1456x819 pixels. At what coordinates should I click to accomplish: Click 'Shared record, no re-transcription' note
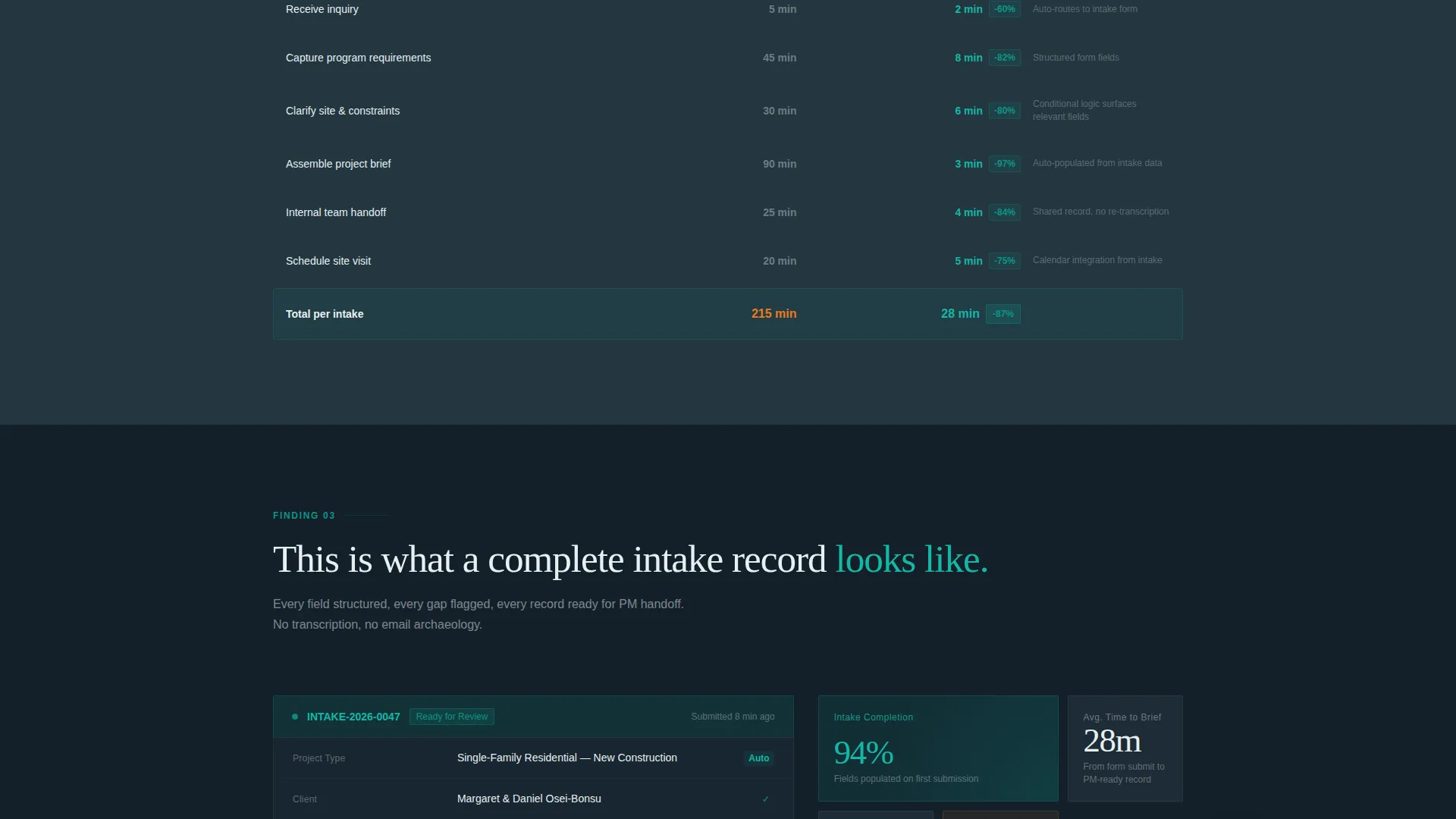click(x=1100, y=212)
